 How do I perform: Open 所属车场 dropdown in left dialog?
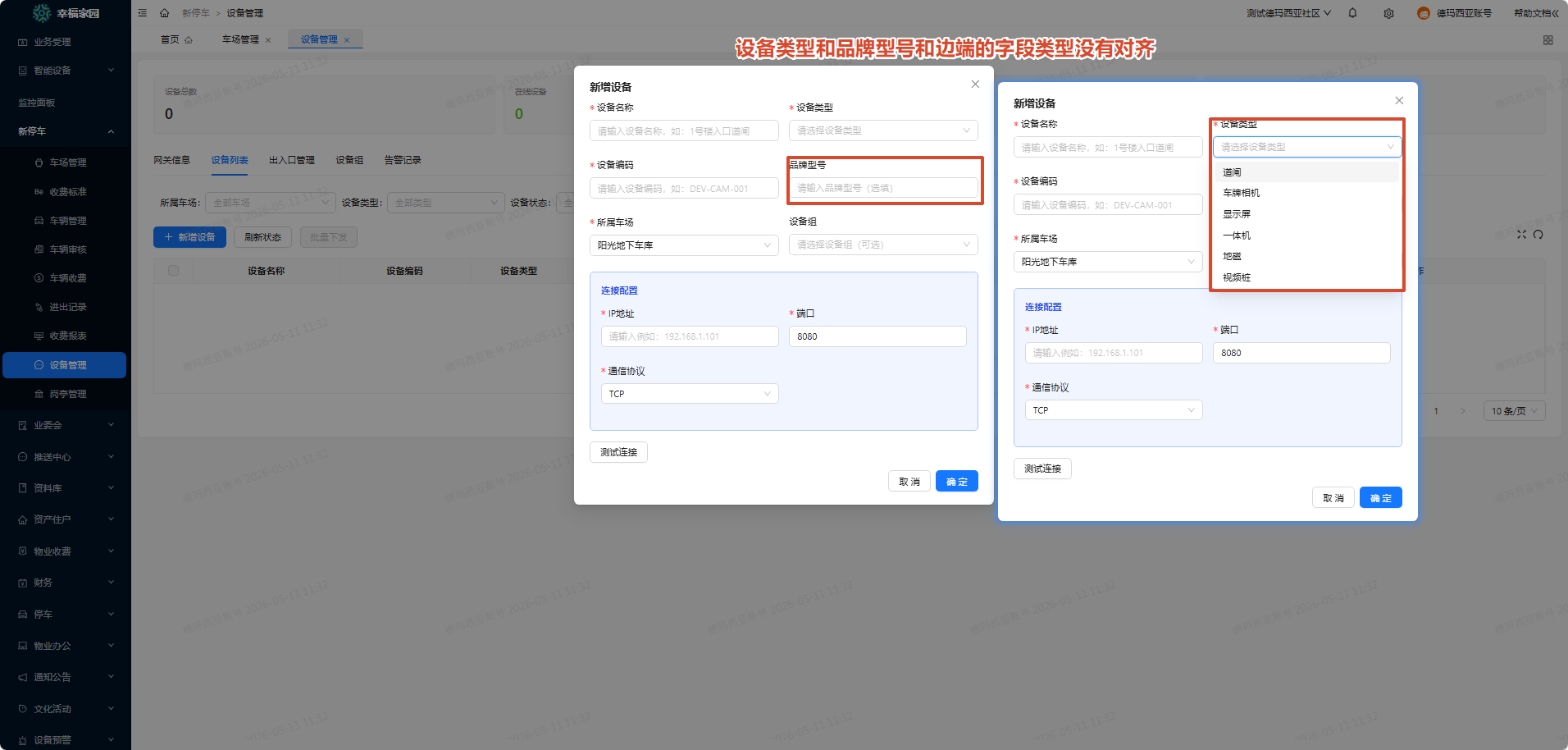[x=684, y=245]
